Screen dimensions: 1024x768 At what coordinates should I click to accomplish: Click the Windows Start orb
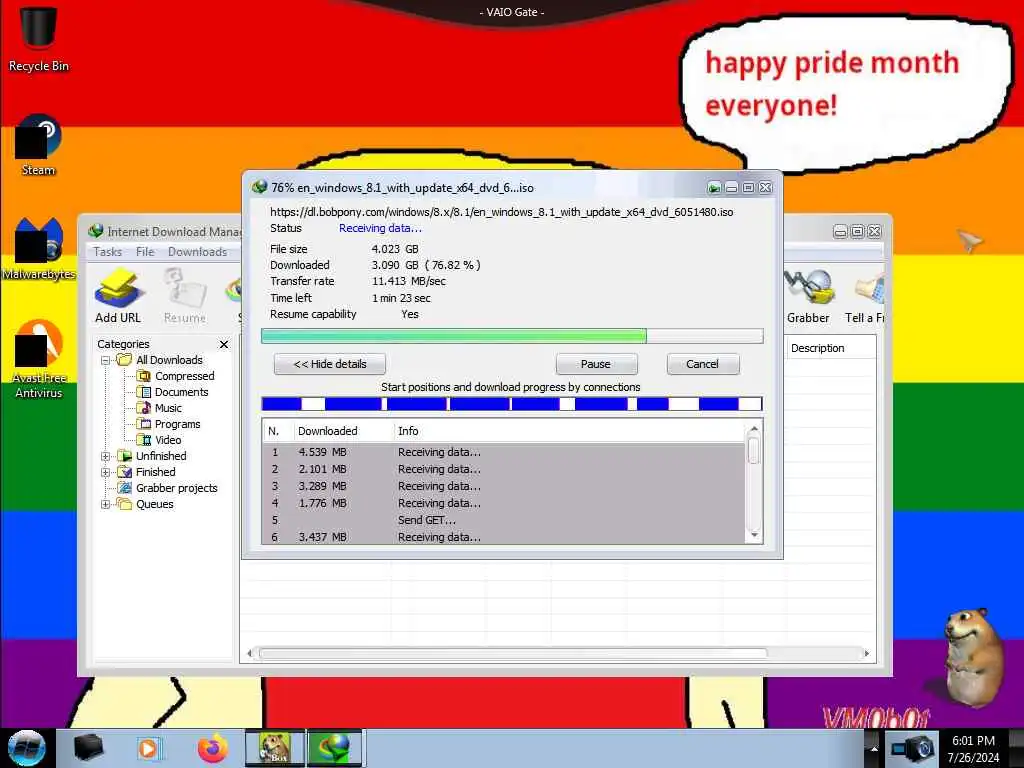coord(26,748)
